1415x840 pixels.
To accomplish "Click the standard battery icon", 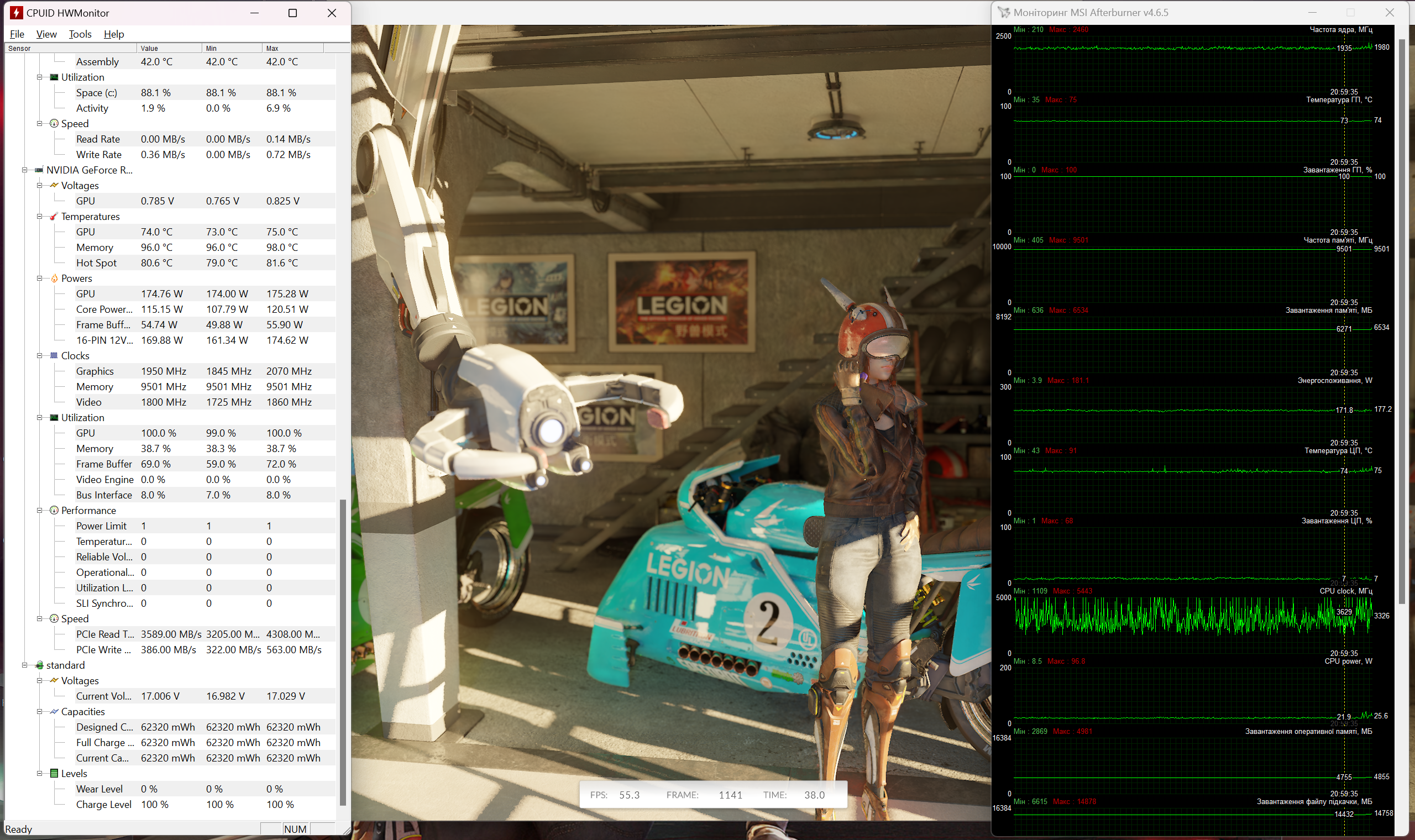I will tap(39, 665).
